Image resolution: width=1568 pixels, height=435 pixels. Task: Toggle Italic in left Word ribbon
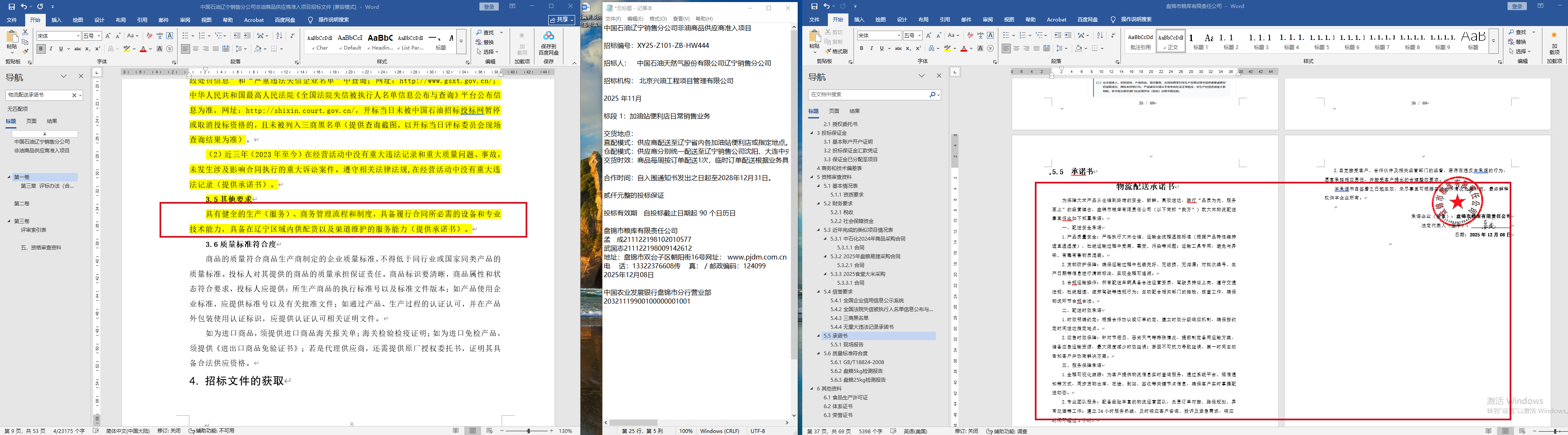pyautogui.click(x=51, y=49)
